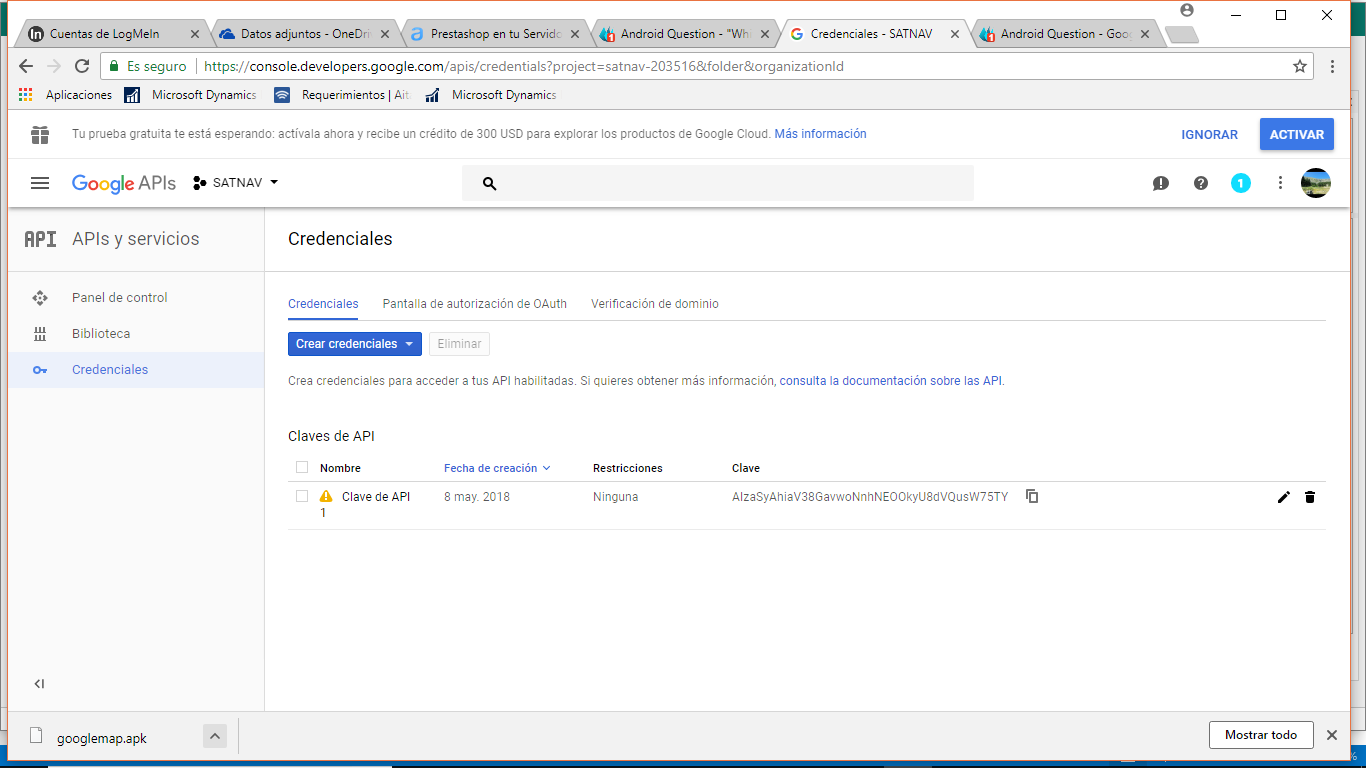Open consulta la documentación sobre las API link

click(891, 381)
